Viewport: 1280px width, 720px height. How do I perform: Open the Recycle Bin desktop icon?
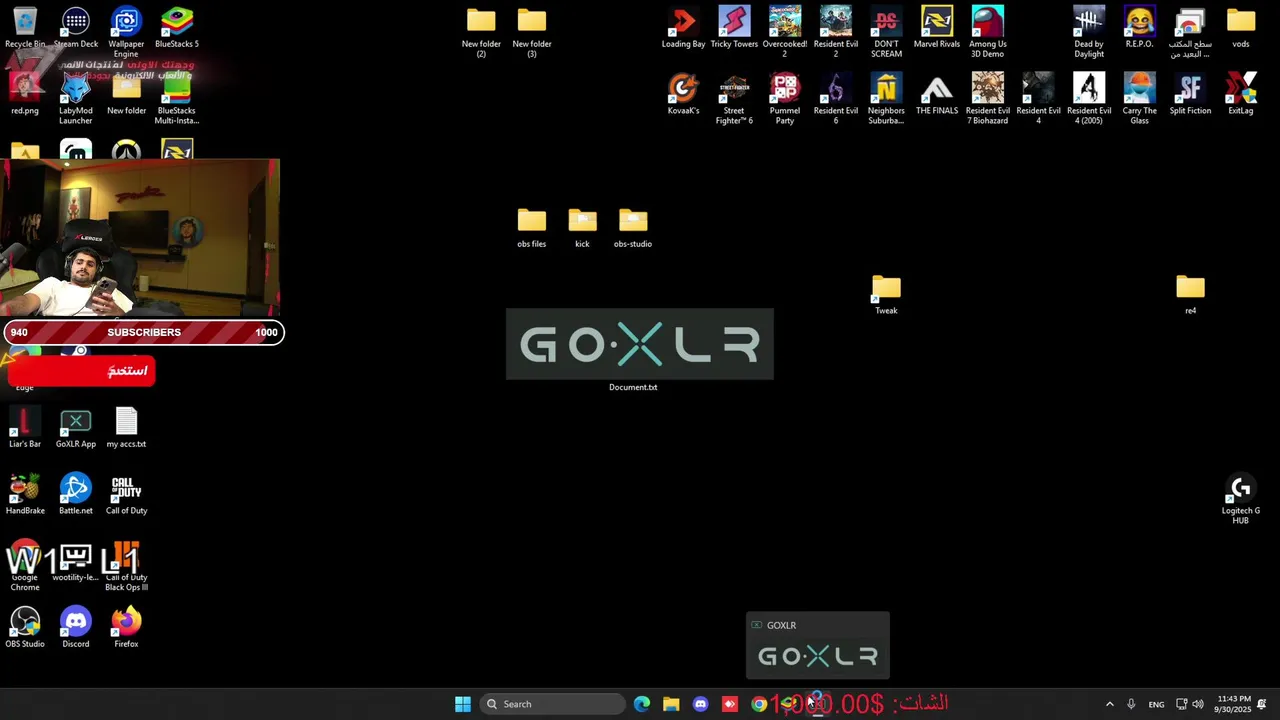(25, 28)
